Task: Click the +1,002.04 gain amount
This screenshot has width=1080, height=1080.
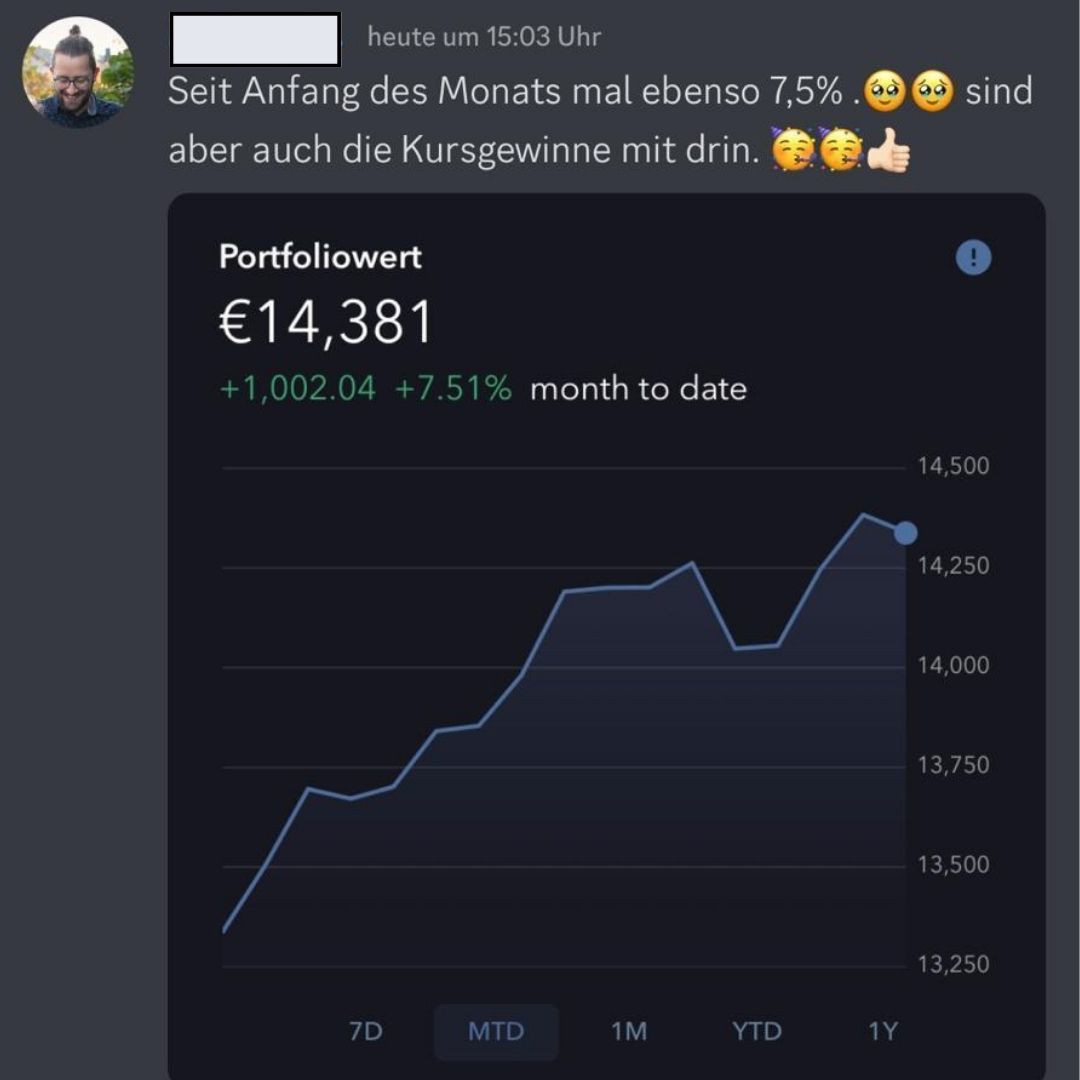Action: pos(298,388)
